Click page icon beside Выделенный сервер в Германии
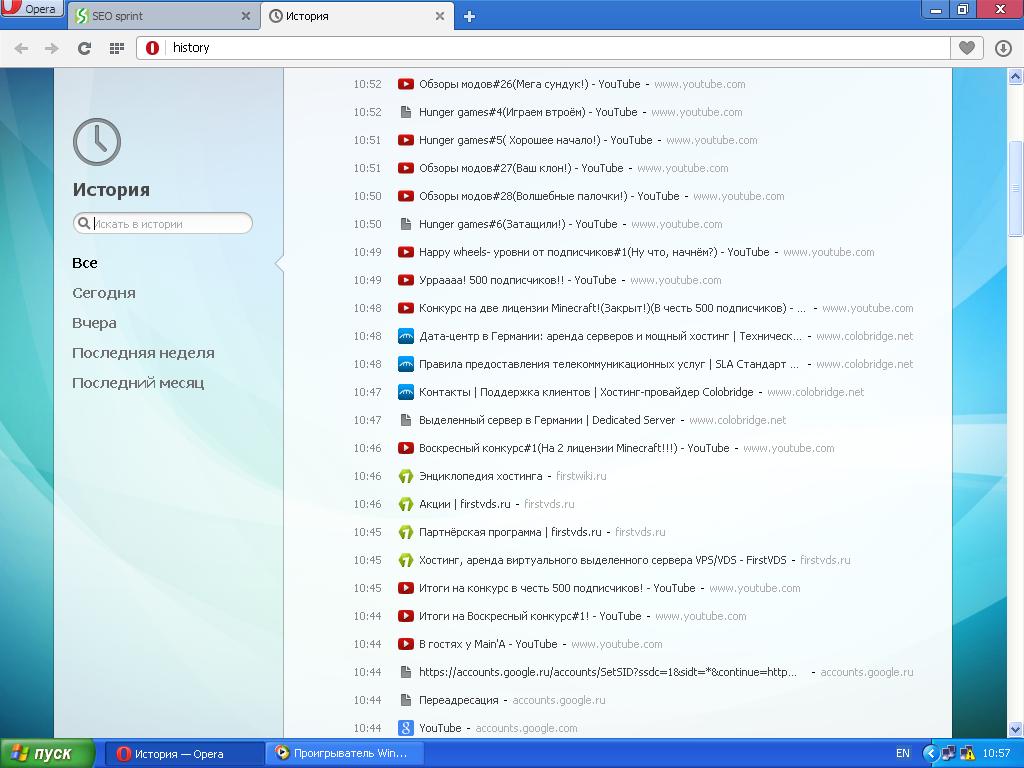Image resolution: width=1024 pixels, height=768 pixels. point(406,421)
